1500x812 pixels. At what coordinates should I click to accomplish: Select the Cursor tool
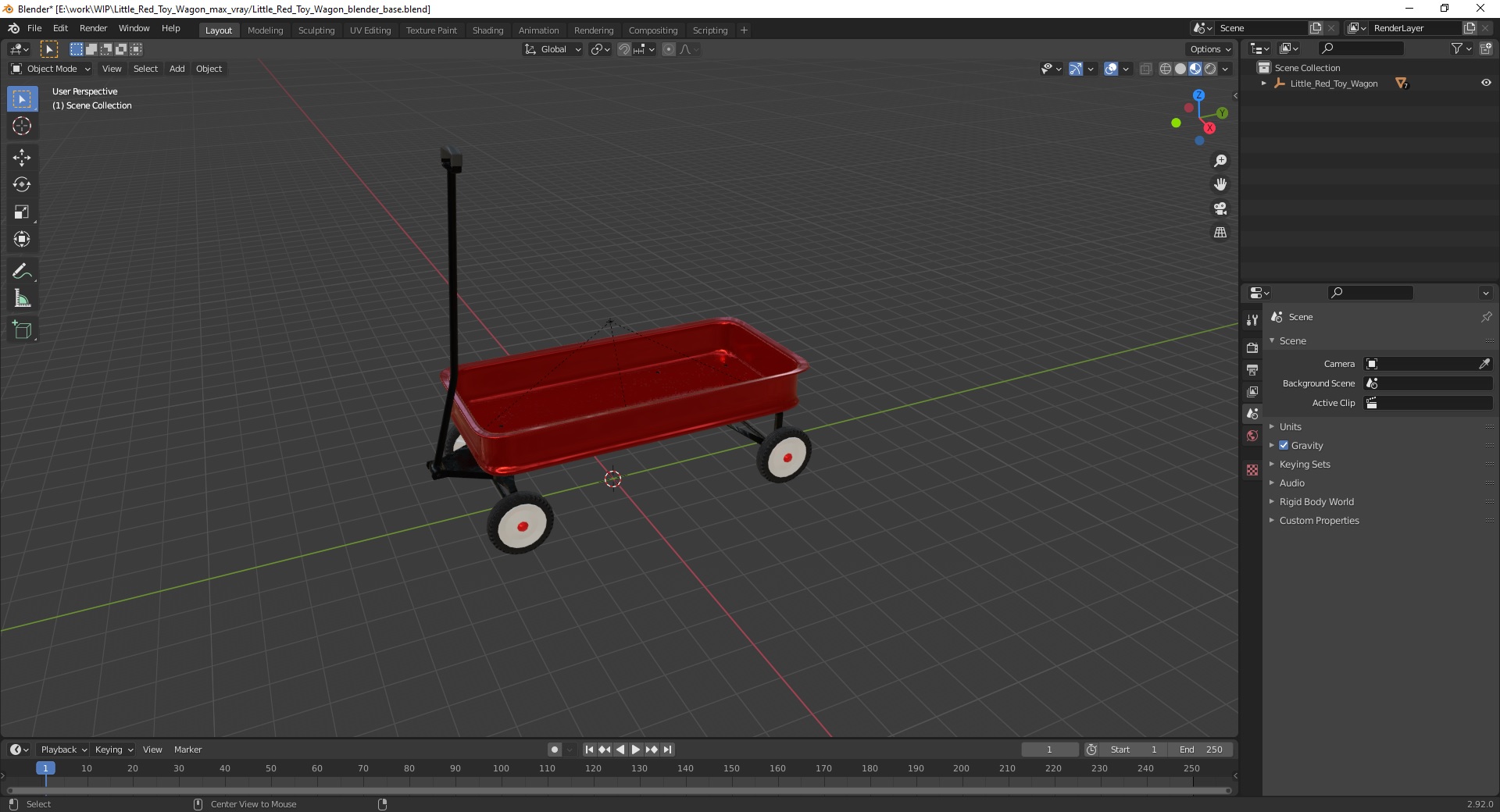22,126
